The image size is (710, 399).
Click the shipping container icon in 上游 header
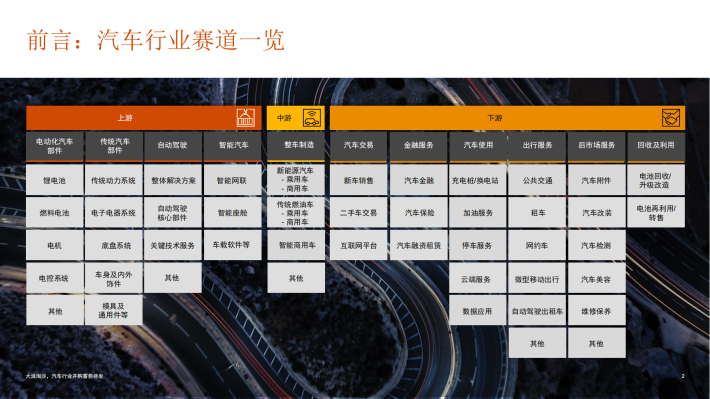click(x=245, y=118)
